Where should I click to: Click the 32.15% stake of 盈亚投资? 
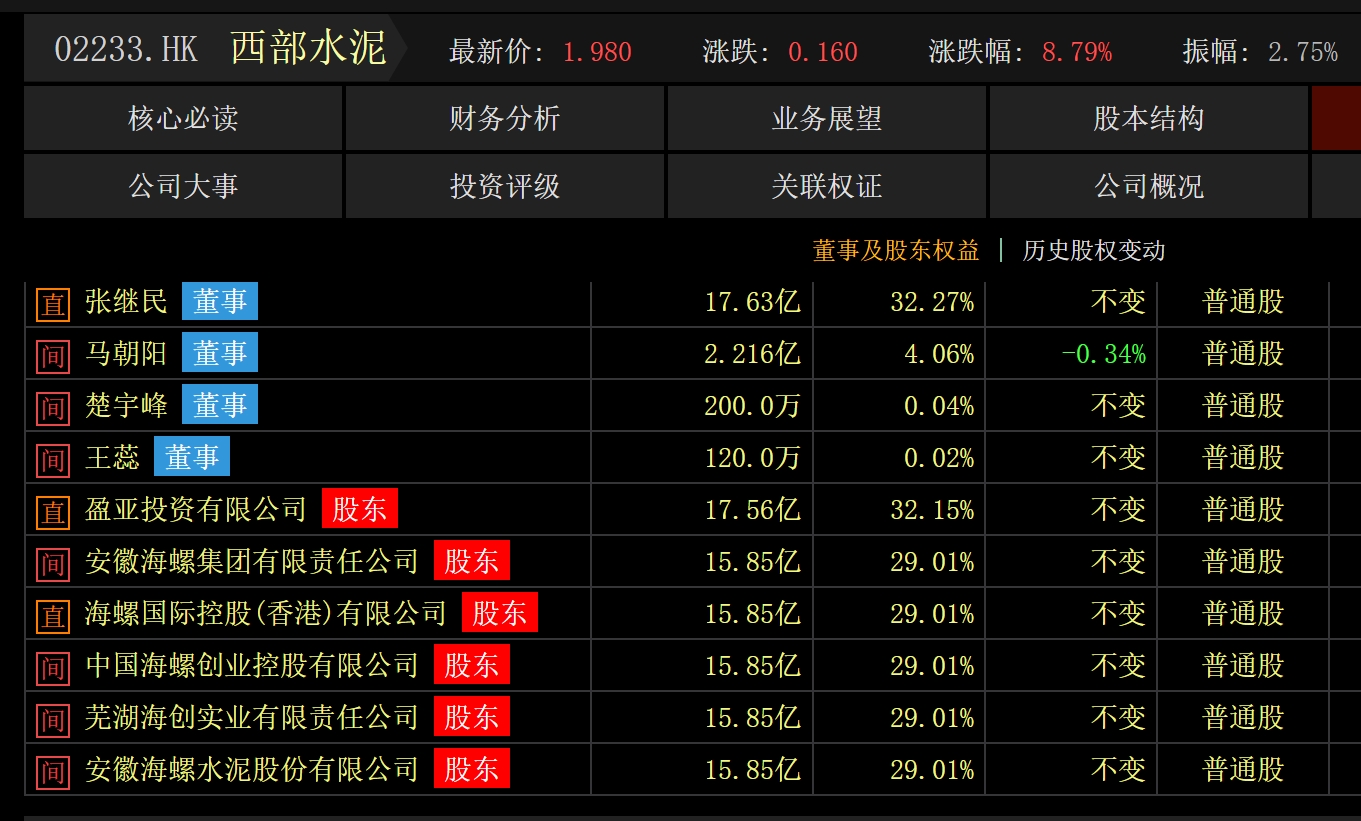[x=932, y=510]
